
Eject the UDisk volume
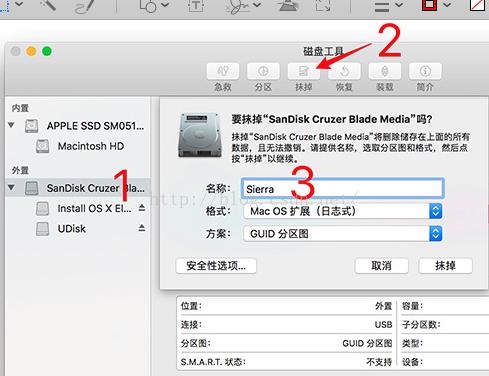[142, 228]
